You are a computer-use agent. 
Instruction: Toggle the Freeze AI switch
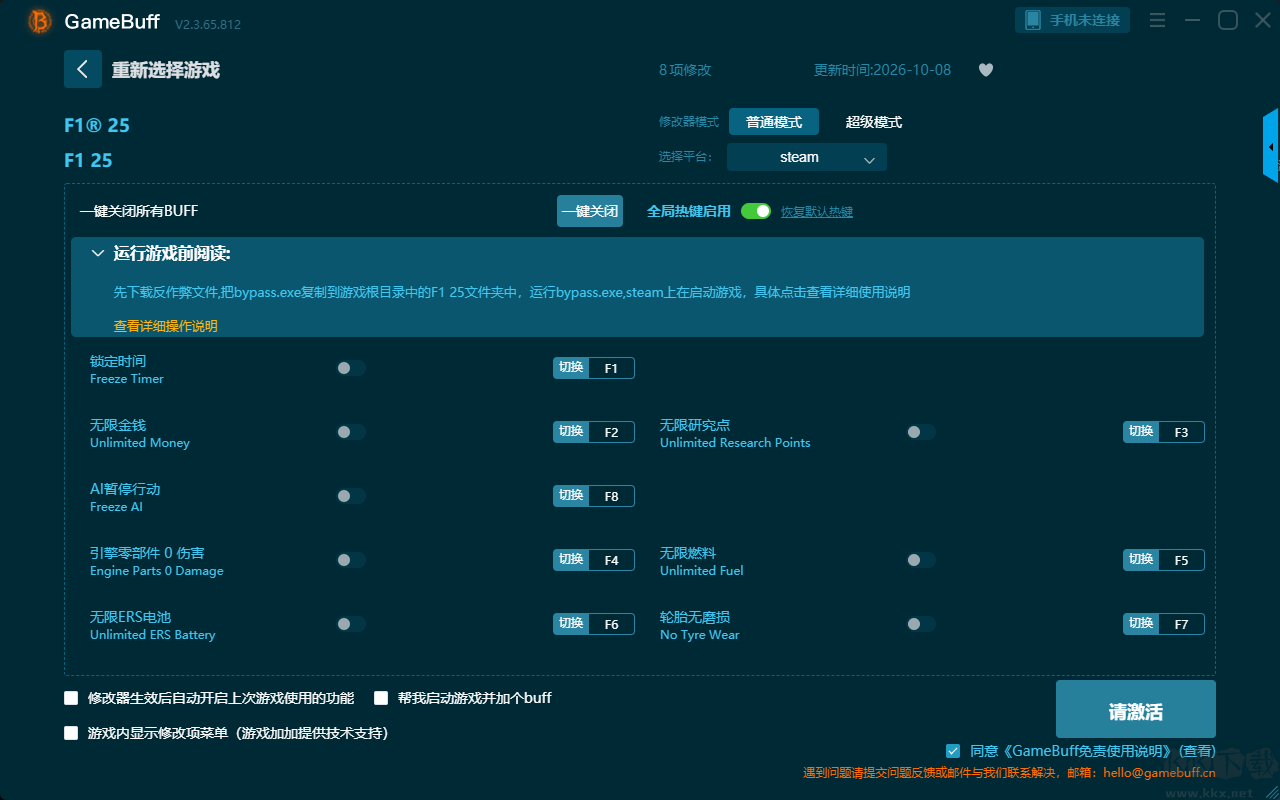351,496
